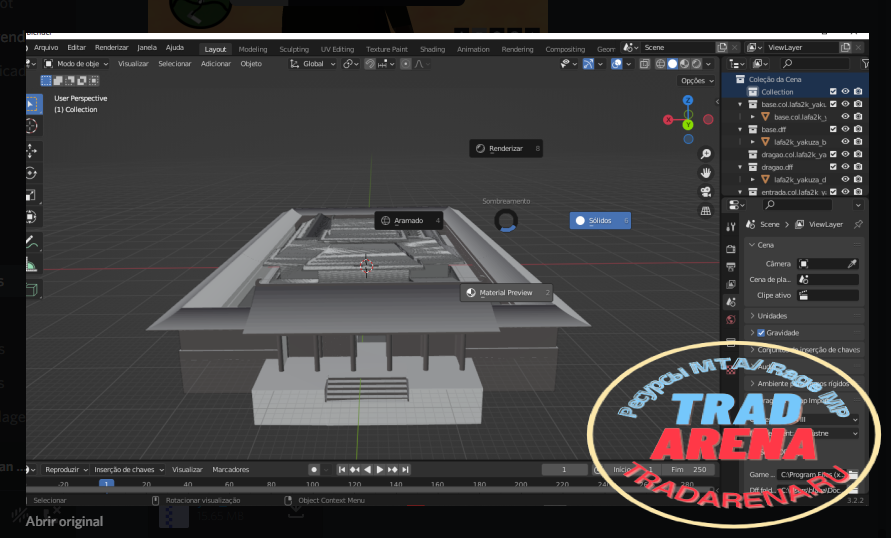Uncheck the base.dff collection checkbox
Screen dimensions: 891x538
[833, 130]
